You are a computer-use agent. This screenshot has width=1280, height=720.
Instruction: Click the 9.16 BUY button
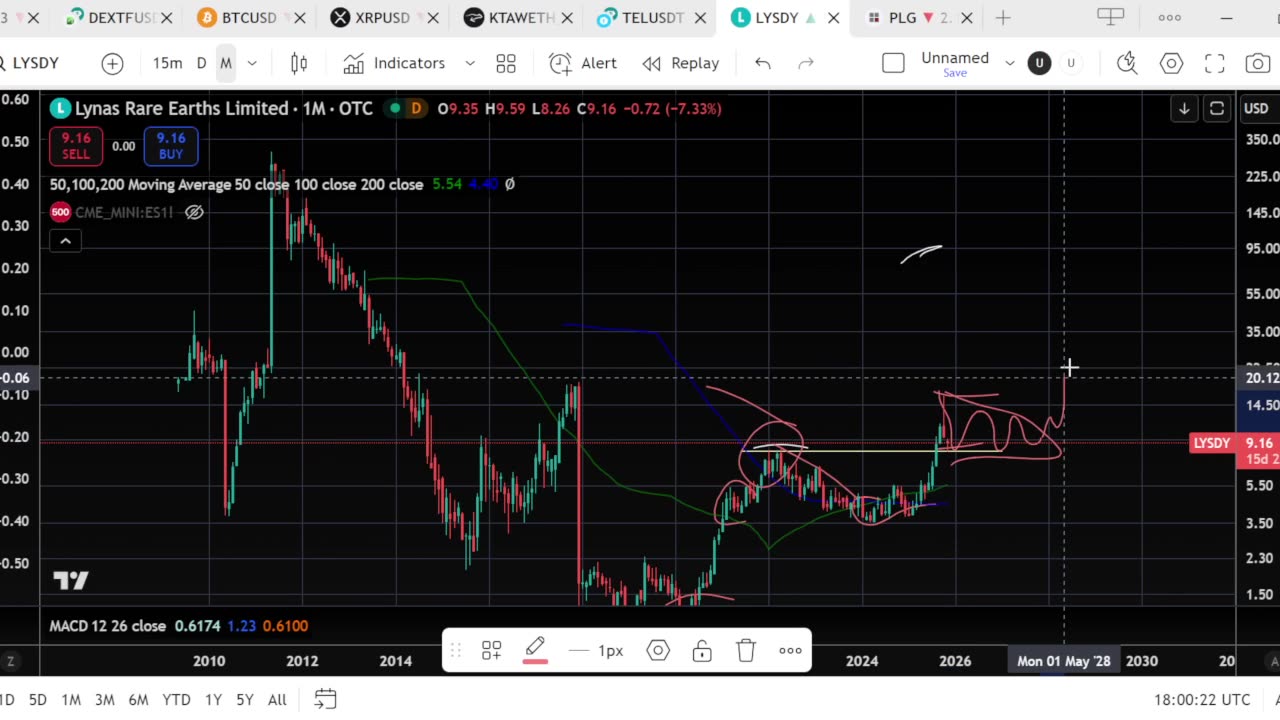click(171, 146)
